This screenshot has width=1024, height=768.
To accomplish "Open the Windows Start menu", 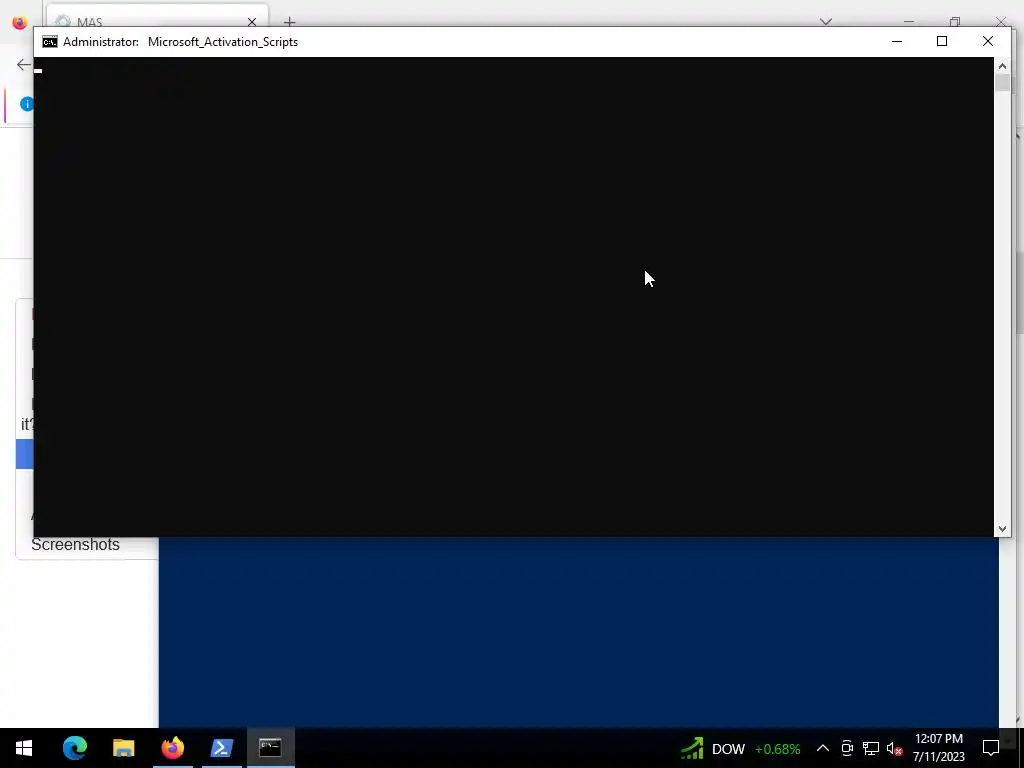I will point(24,748).
